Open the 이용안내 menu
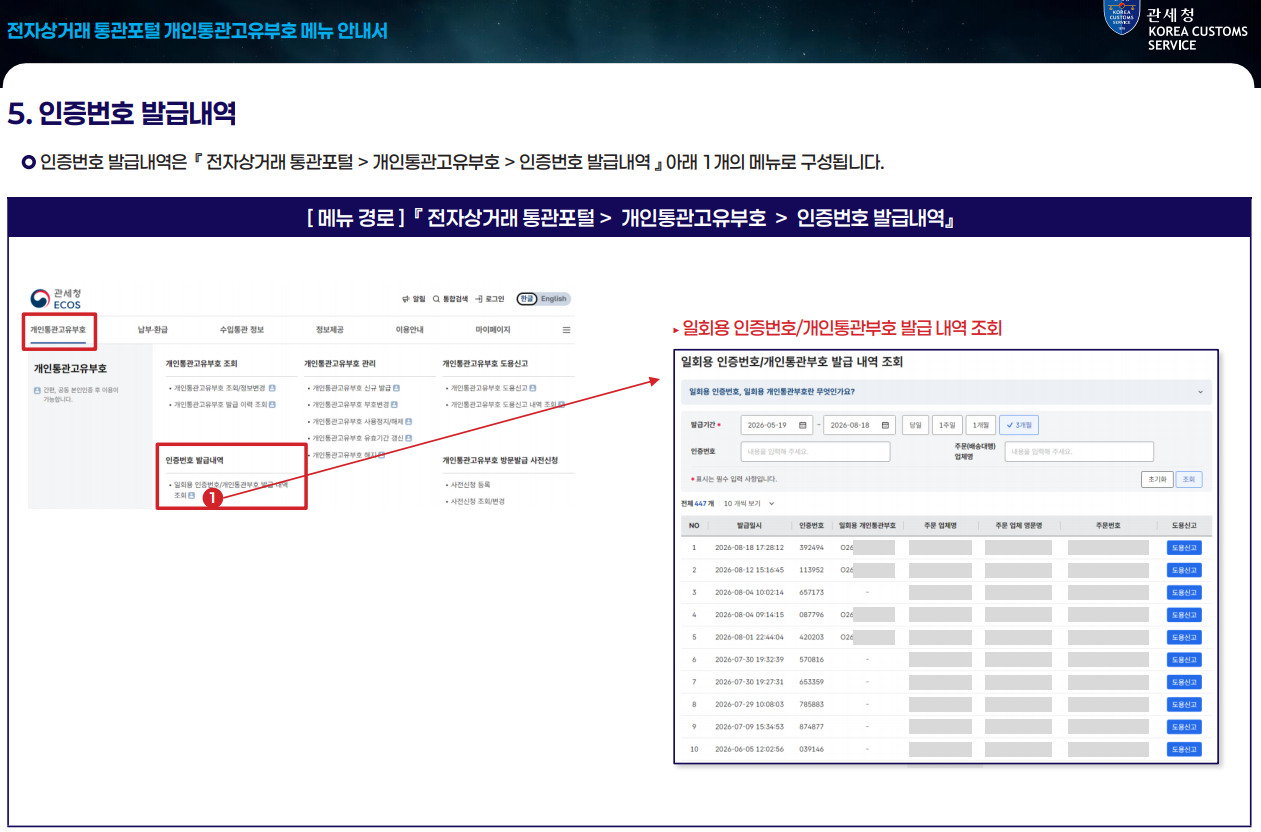Viewport: 1261px width, 832px height. click(410, 329)
